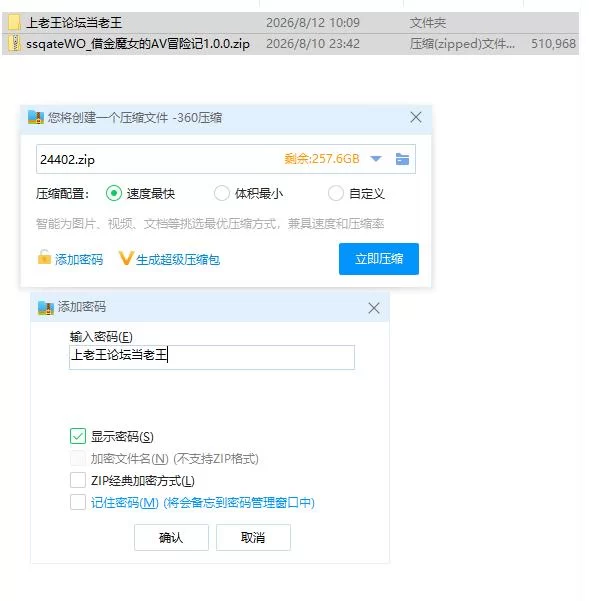Enable the ZIP经典加密方式(L) checkbox
The image size is (589, 601).
78,480
